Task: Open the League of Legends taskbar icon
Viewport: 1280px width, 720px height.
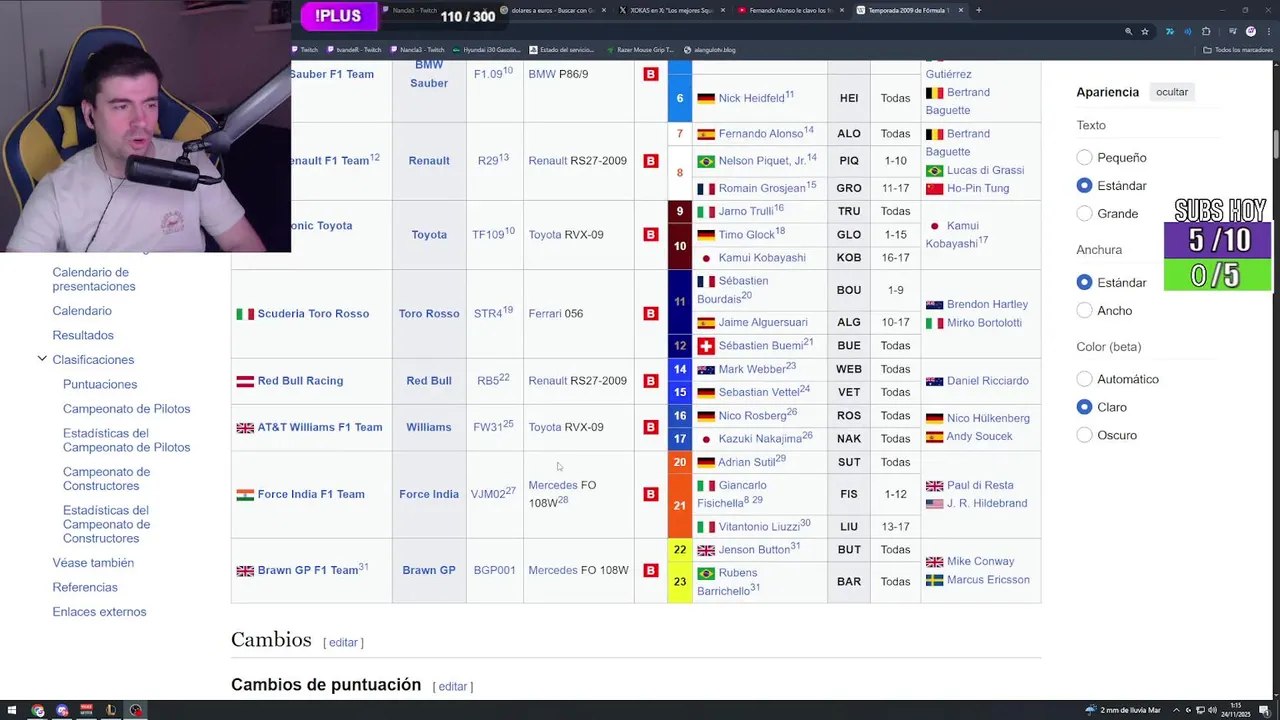Action: point(111,710)
